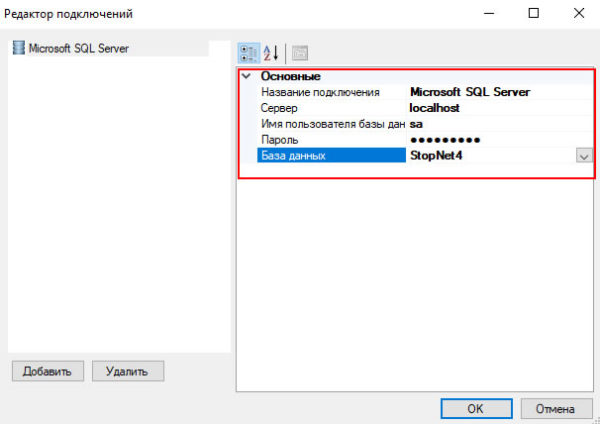Edit the Название подключения value field
The image size is (600, 424).
tap(500, 92)
